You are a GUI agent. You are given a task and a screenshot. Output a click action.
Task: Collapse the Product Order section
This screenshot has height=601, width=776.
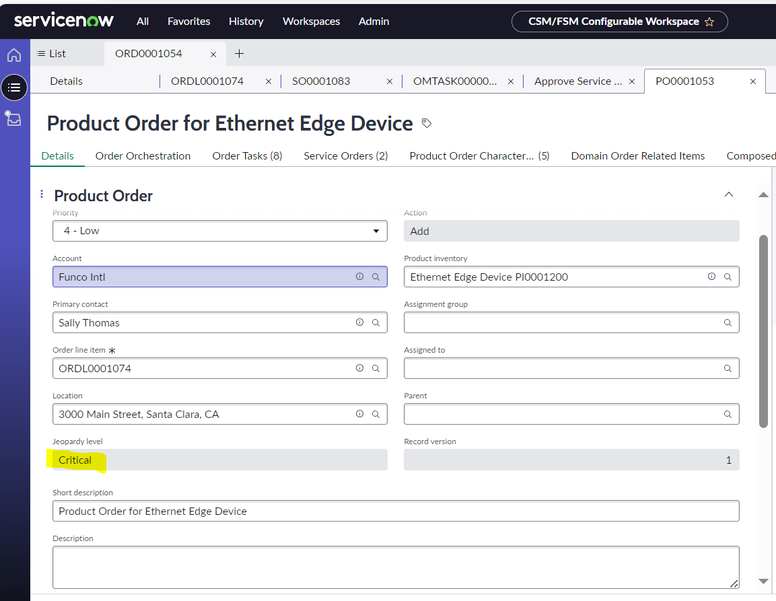[x=729, y=195]
